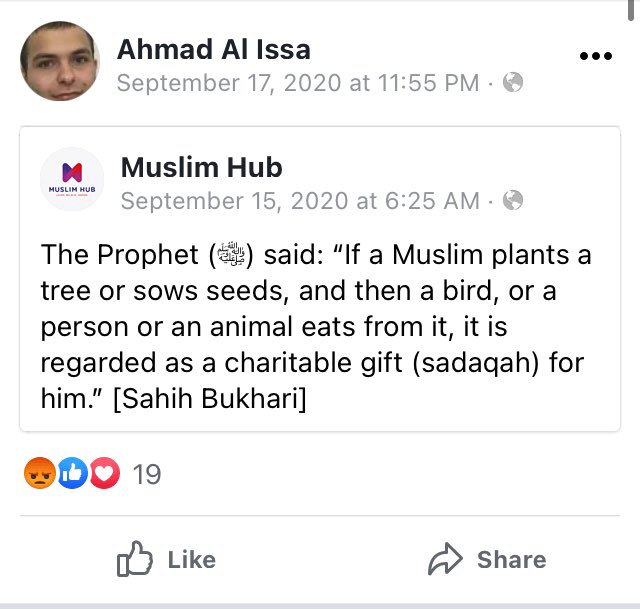Click the curved arrow Share icon
The width and height of the screenshot is (640, 609).
click(x=445, y=559)
